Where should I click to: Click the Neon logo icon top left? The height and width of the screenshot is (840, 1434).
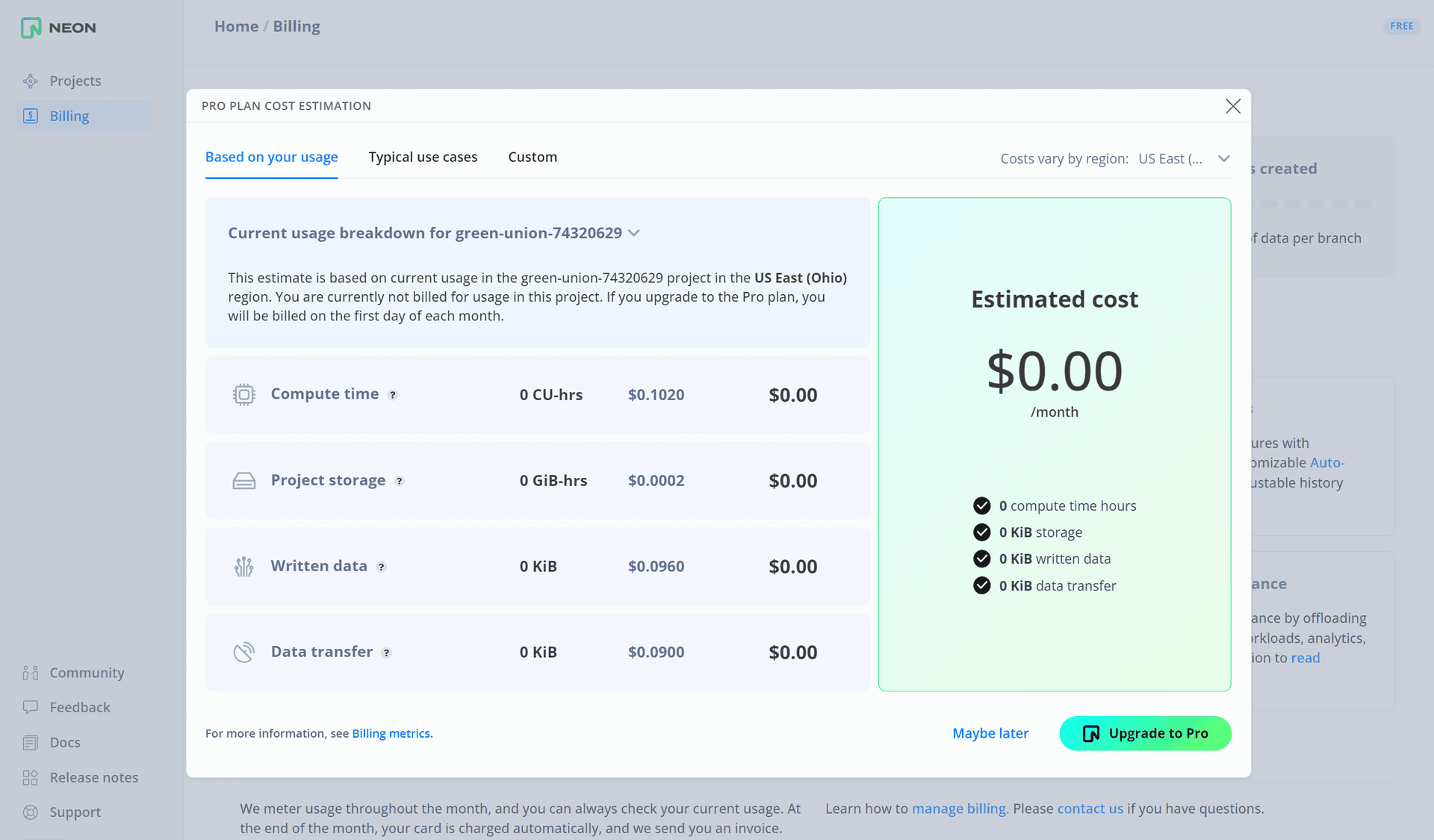point(29,27)
